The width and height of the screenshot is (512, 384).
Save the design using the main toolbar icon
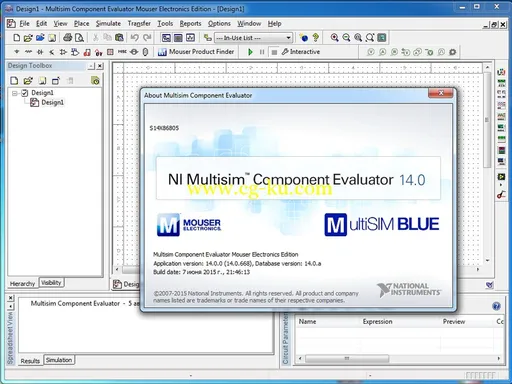pos(52,38)
